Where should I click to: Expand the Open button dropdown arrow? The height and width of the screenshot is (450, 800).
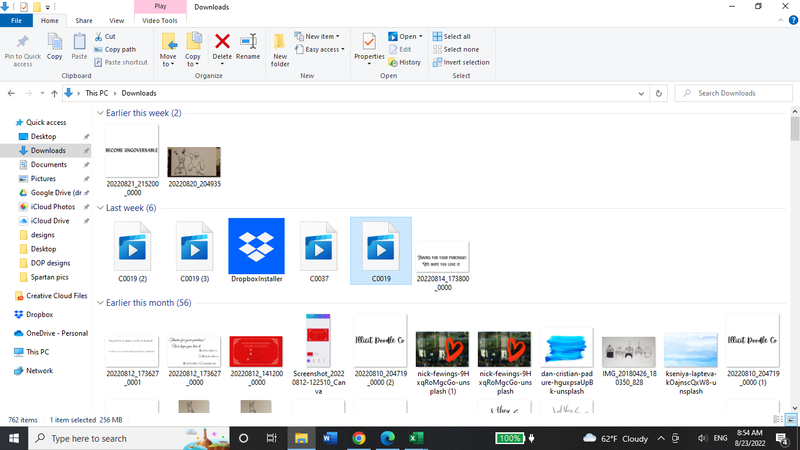[x=420, y=37]
